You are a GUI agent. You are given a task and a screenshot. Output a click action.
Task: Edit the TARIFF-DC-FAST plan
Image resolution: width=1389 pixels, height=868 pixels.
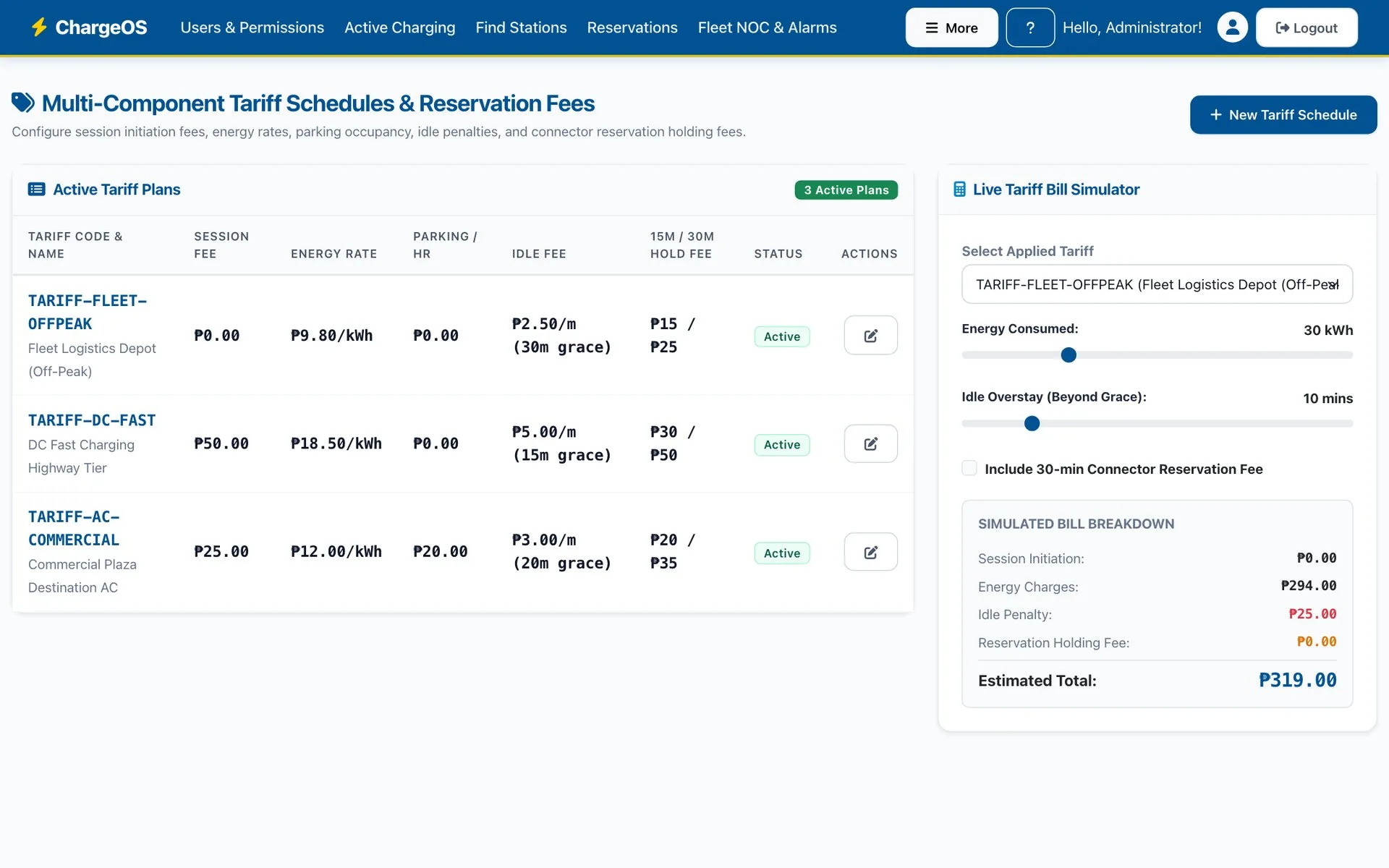click(x=870, y=443)
